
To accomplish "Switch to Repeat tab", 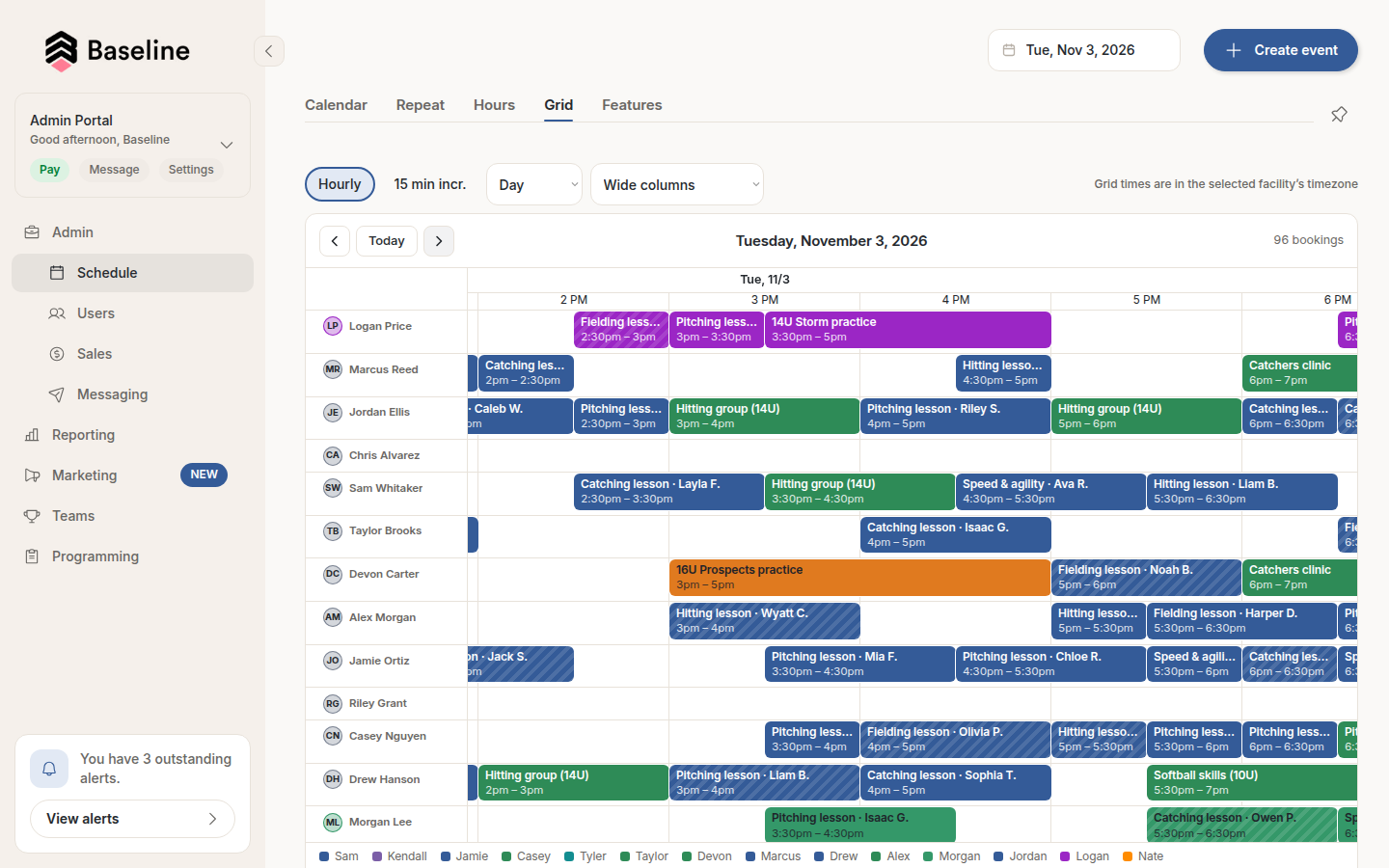I will click(421, 105).
